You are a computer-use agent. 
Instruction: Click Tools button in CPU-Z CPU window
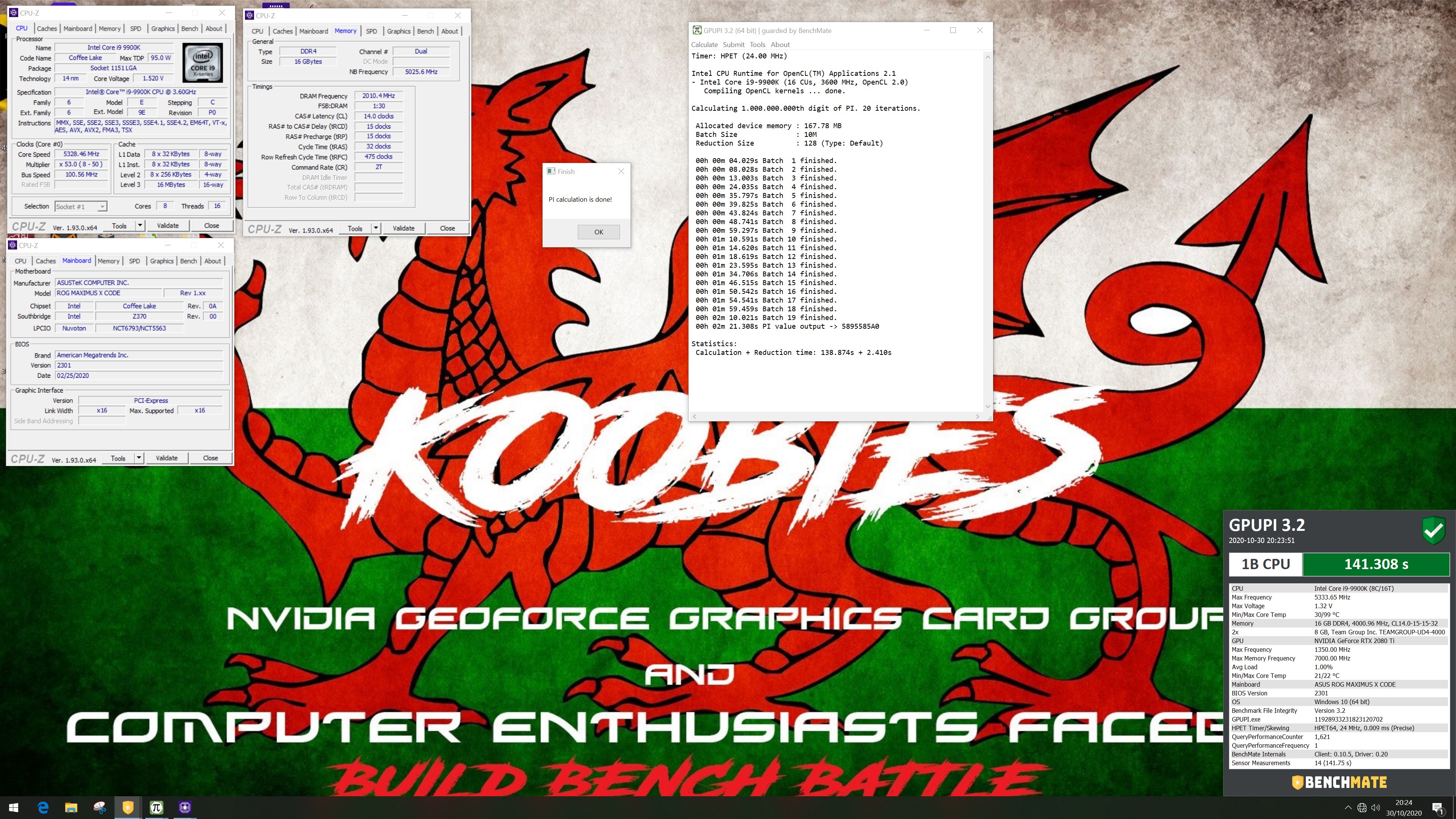pyautogui.click(x=119, y=226)
